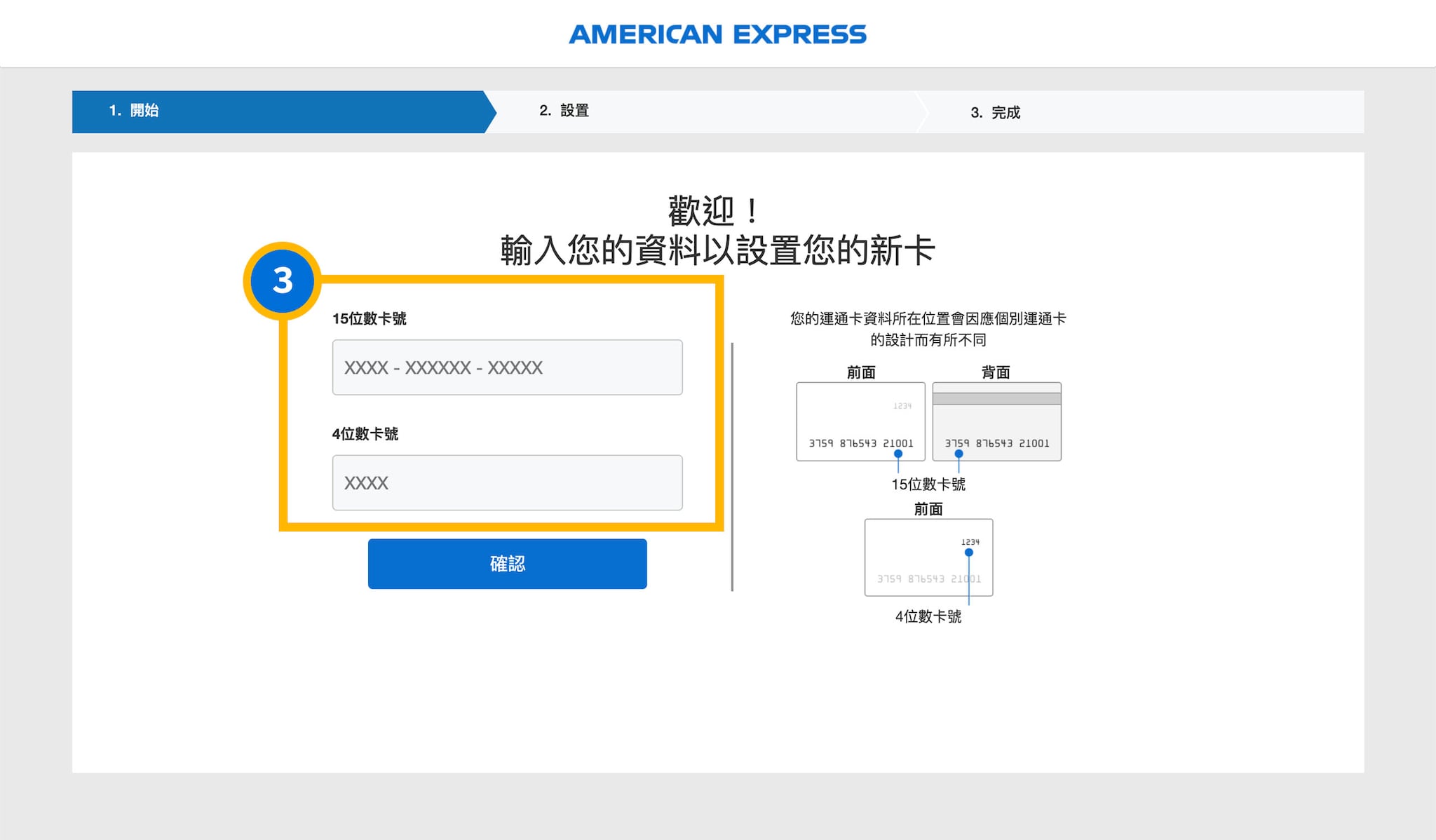Image resolution: width=1436 pixels, height=840 pixels.
Task: Click the American Express logo
Action: point(717,34)
